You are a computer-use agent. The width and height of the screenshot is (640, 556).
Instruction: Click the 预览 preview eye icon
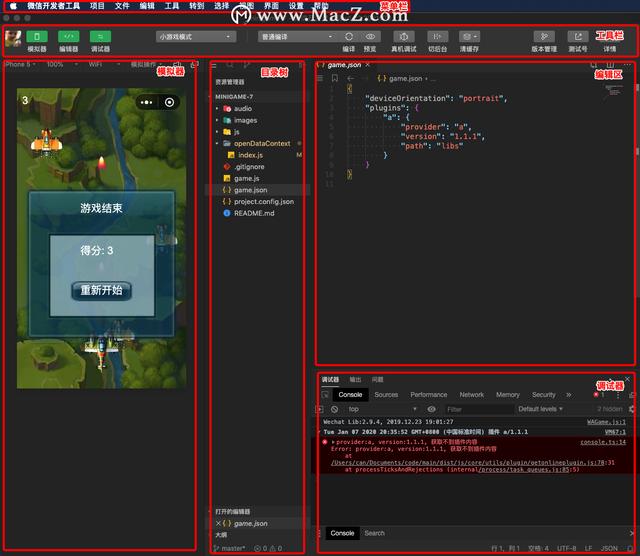(370, 37)
